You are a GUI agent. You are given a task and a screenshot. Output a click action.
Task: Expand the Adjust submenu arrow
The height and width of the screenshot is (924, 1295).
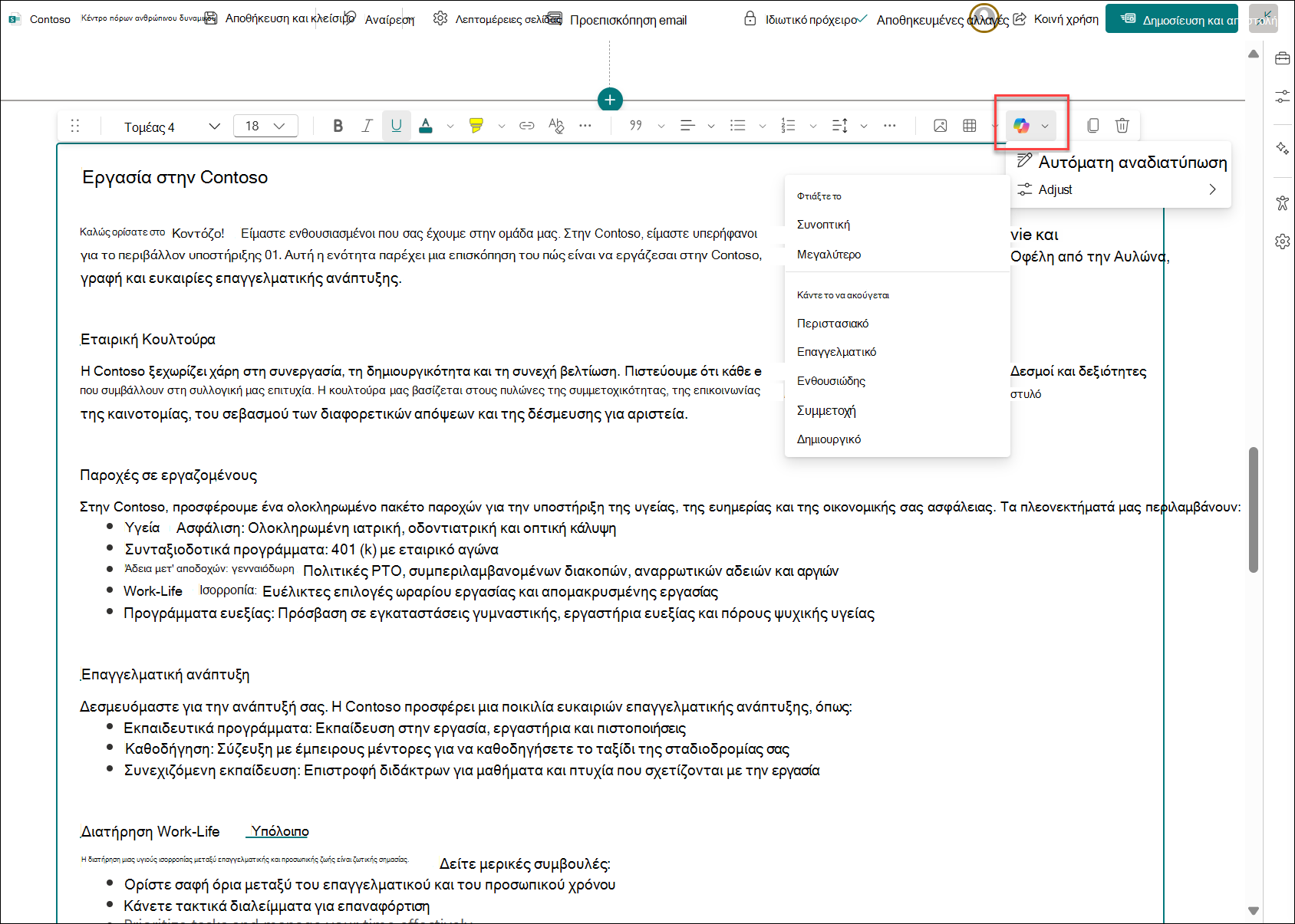click(1212, 189)
